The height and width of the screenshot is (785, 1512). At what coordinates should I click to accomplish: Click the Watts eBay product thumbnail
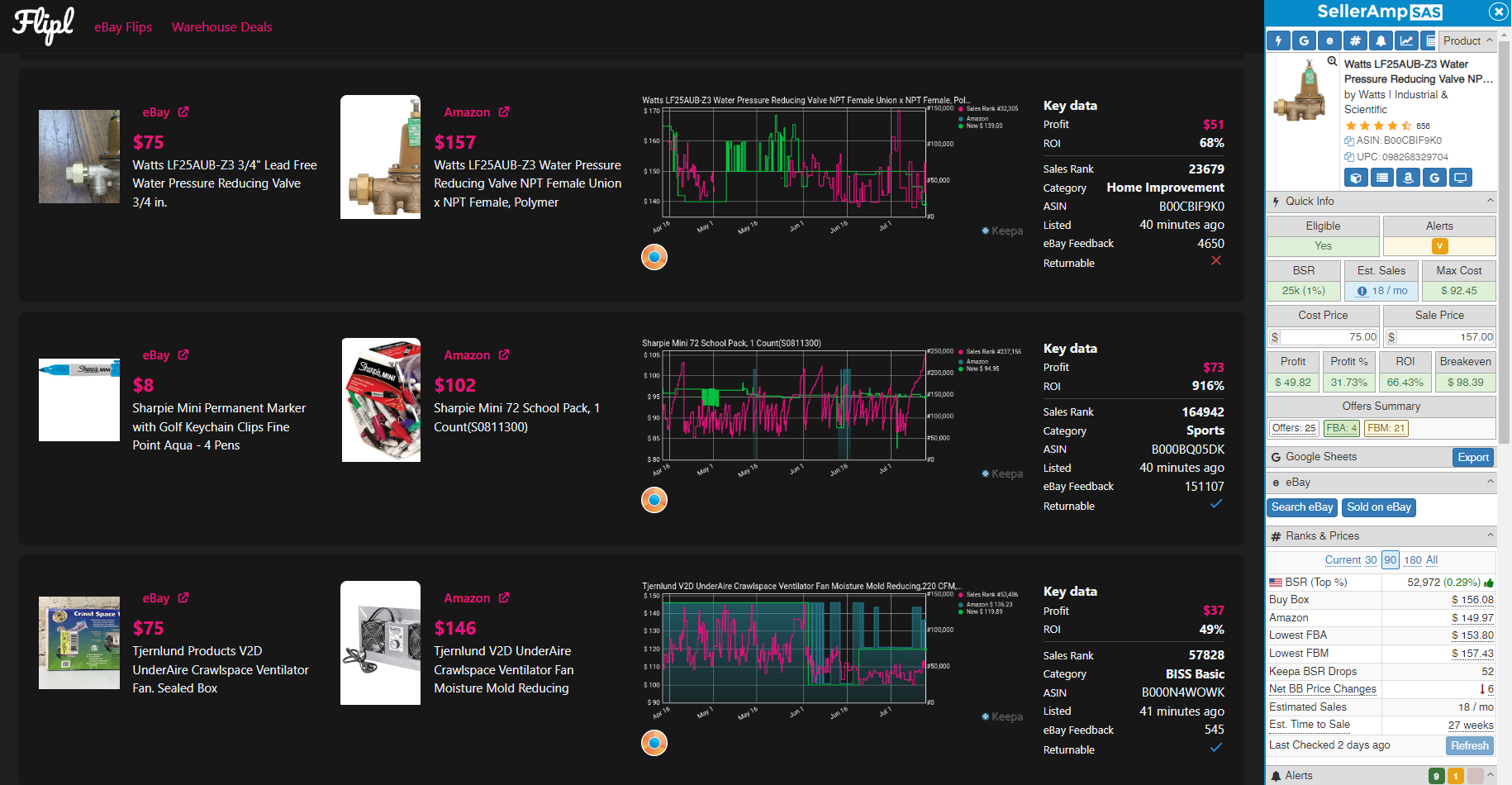(x=79, y=156)
